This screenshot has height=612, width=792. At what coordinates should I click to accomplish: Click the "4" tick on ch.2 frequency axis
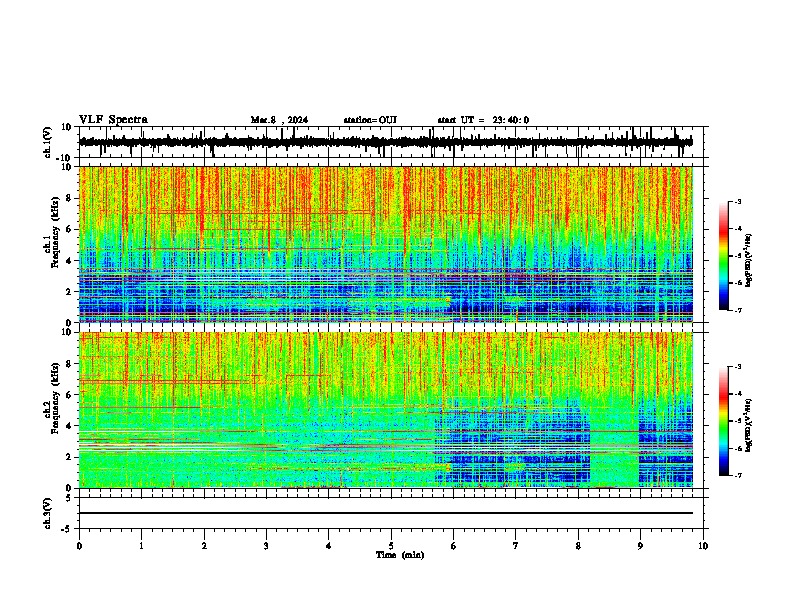point(69,426)
